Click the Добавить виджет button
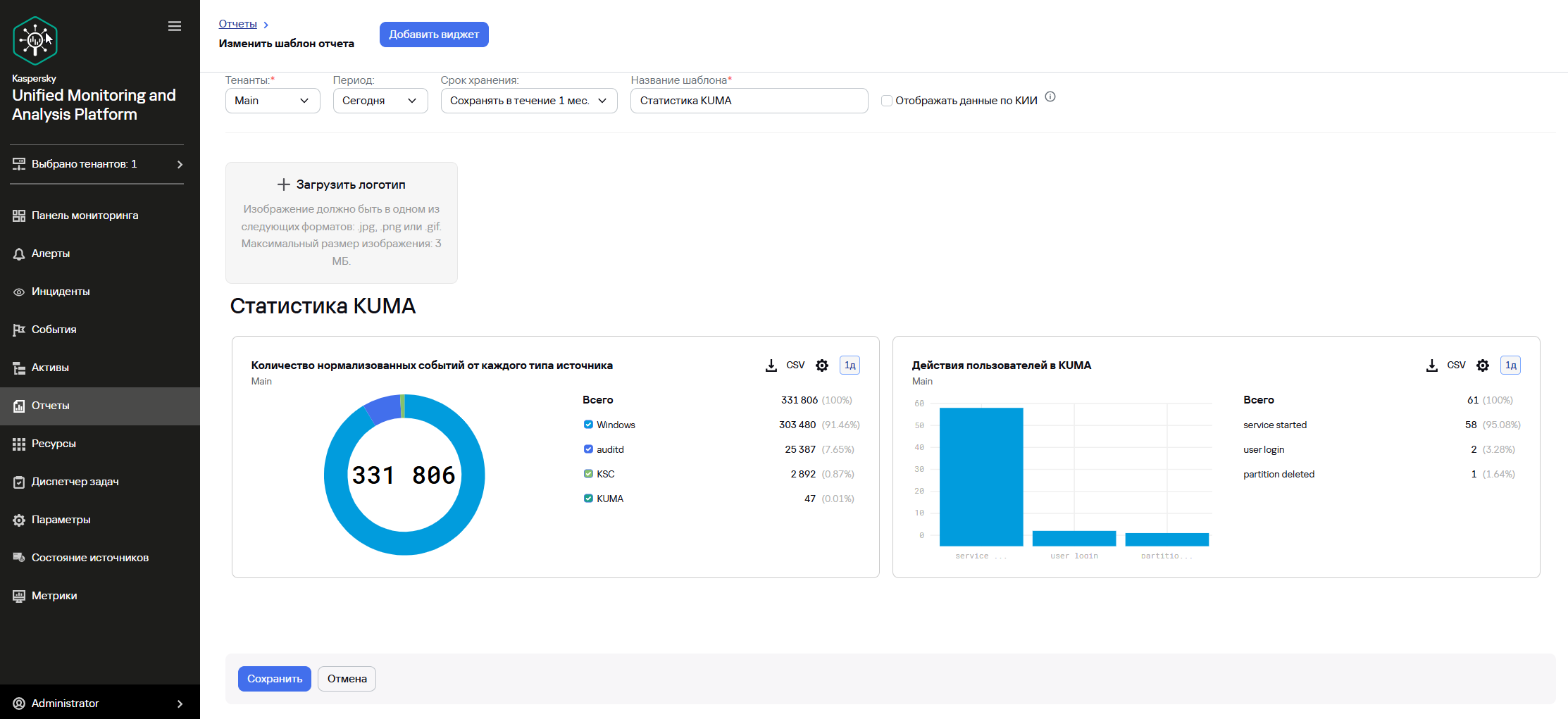Viewport: 1568px width, 719px height. (434, 35)
